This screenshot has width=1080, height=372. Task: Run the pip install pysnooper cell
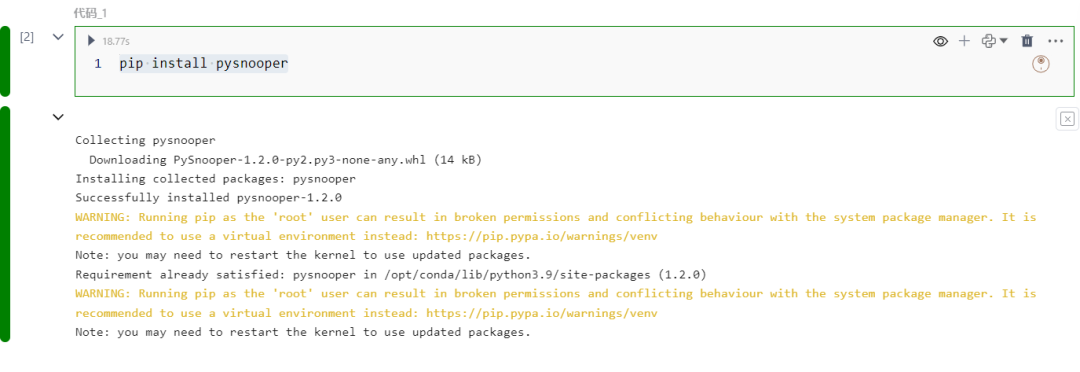click(x=91, y=41)
